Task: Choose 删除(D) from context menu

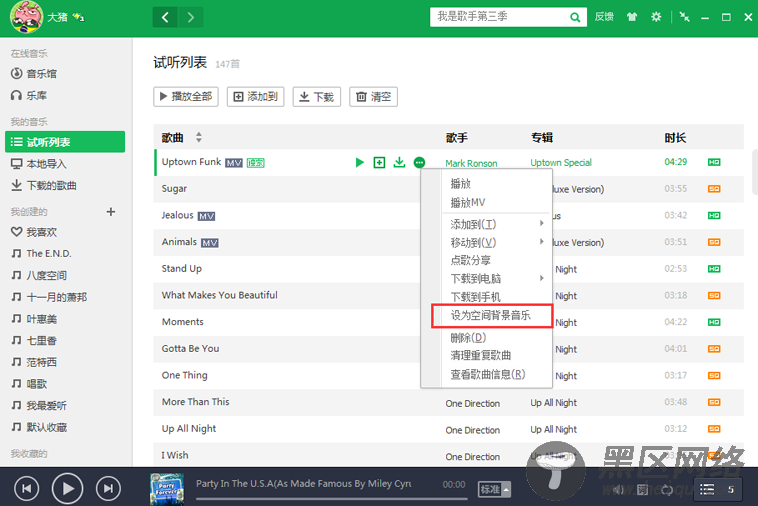Action: [x=497, y=337]
